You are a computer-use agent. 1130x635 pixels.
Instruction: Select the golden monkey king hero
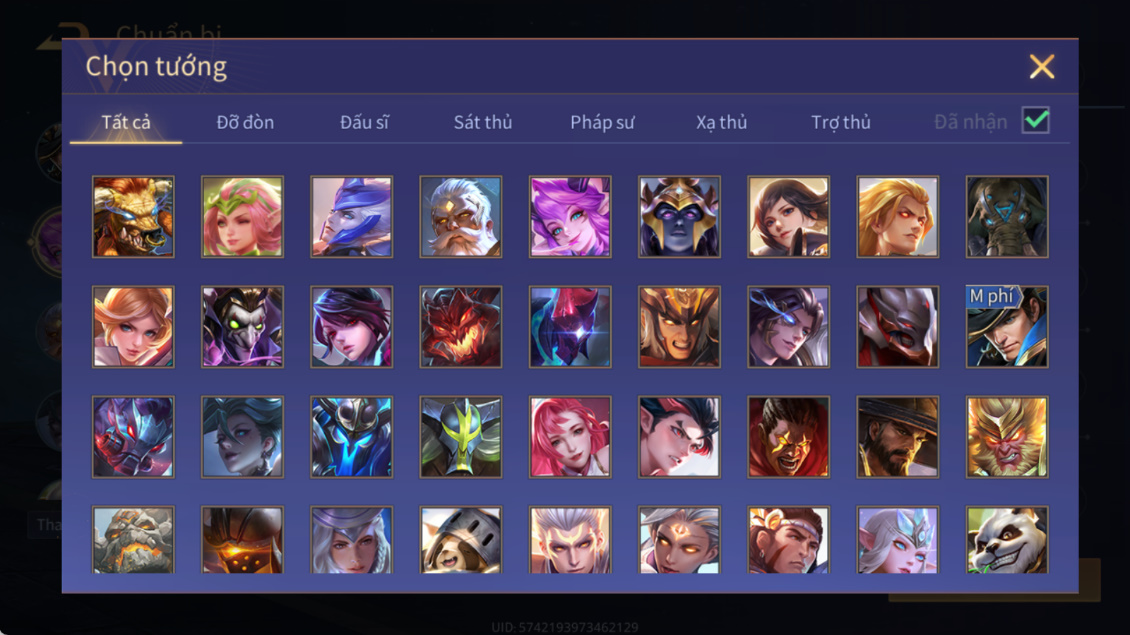[x=1007, y=437]
